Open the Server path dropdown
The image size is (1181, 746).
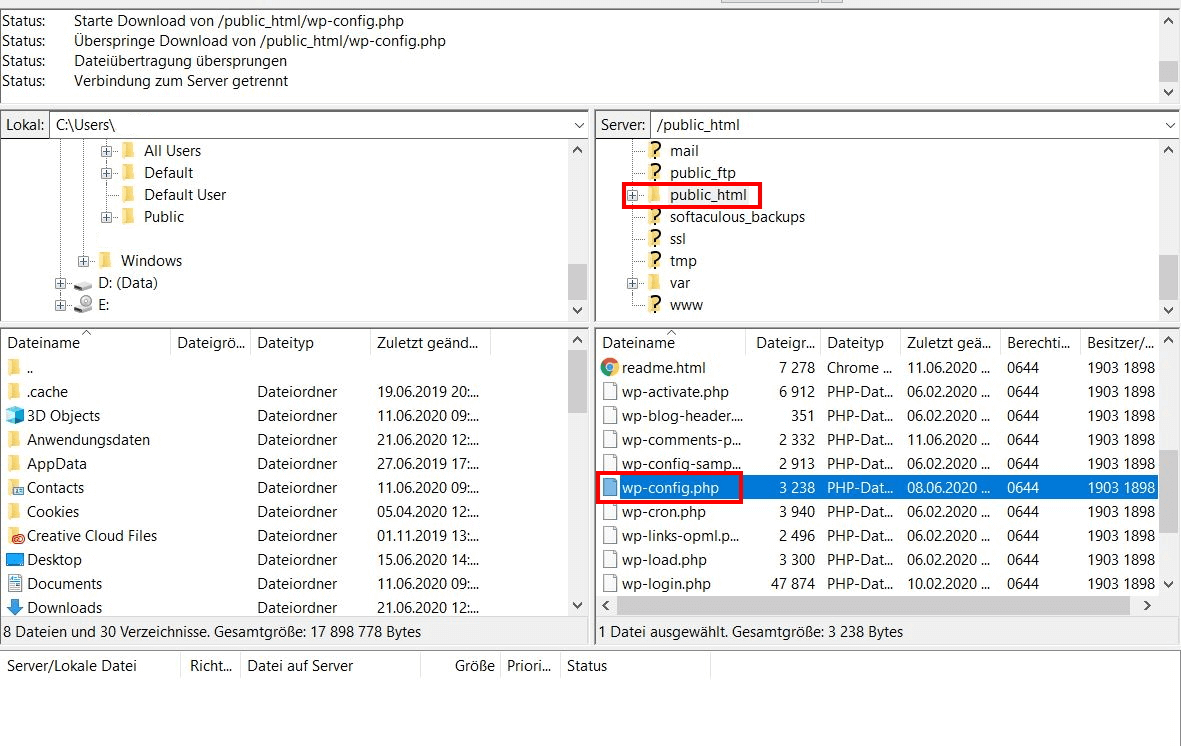(1170, 125)
